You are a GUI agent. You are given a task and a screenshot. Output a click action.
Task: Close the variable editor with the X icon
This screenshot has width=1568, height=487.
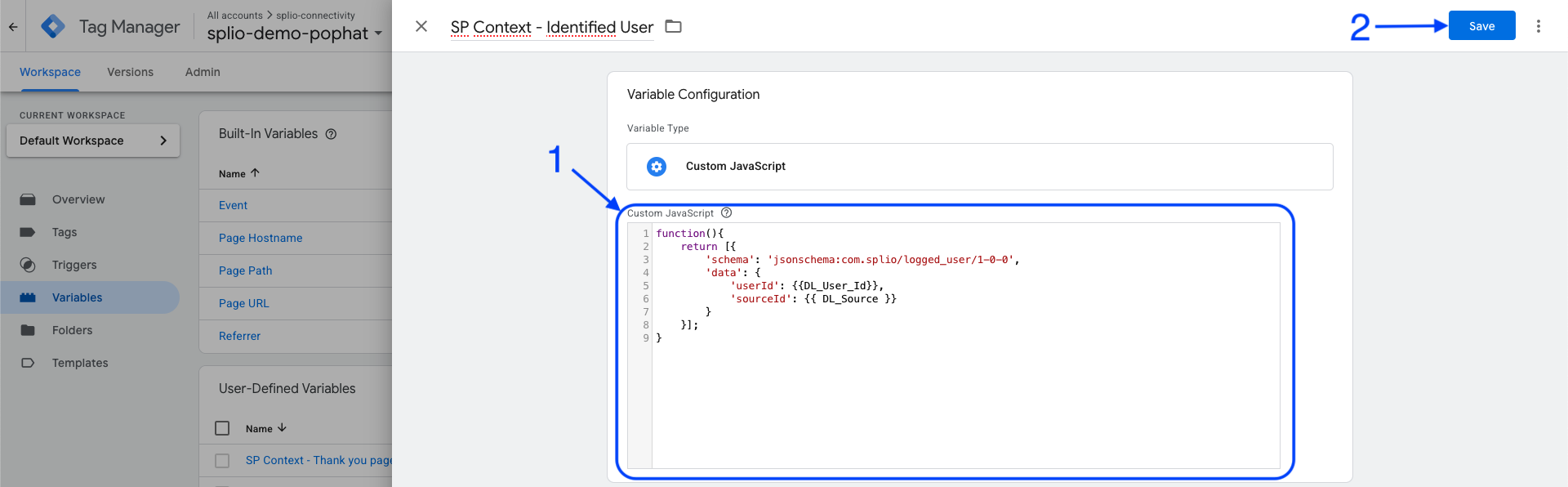pyautogui.click(x=421, y=26)
